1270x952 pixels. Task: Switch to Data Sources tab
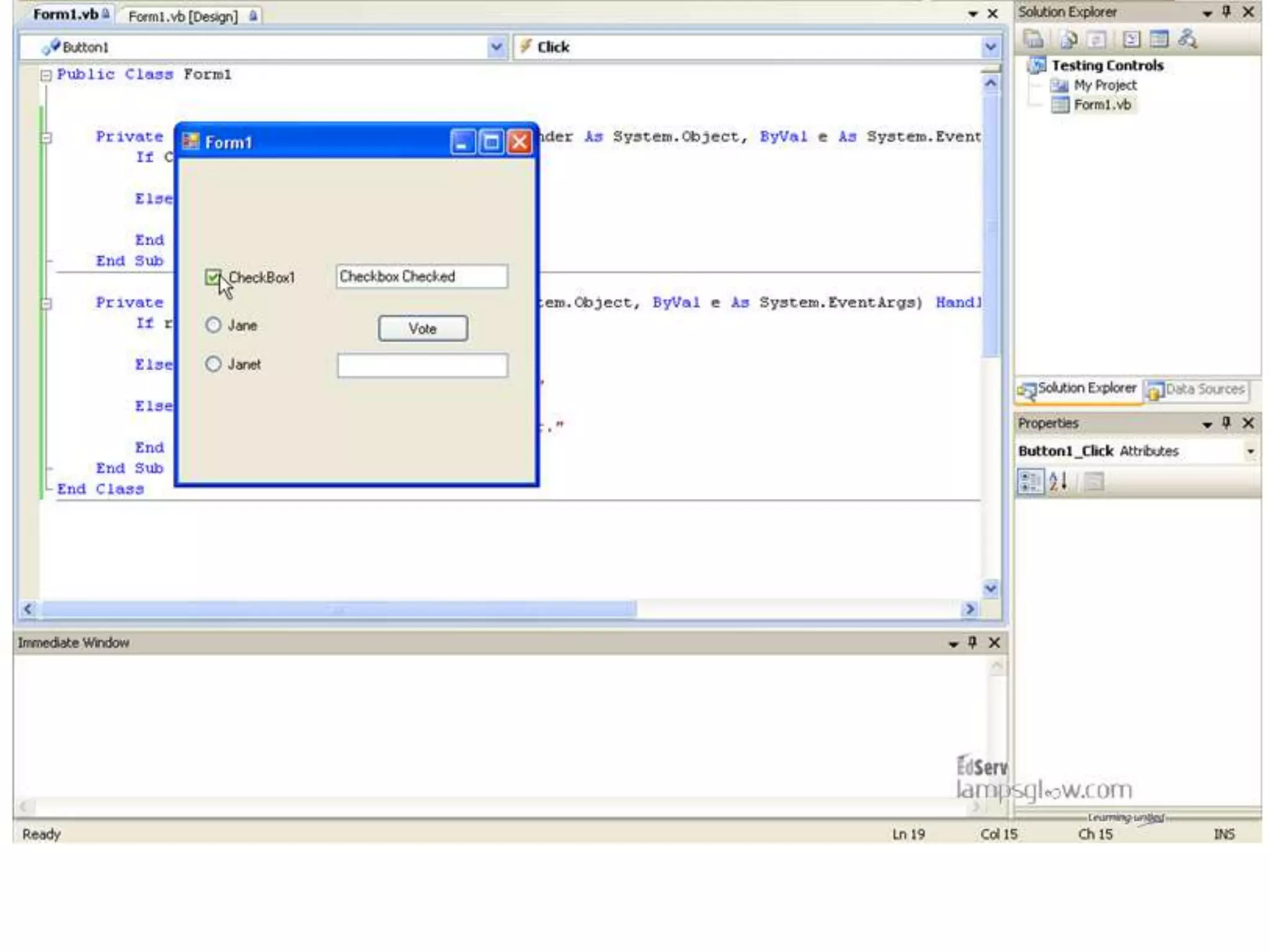(1196, 390)
